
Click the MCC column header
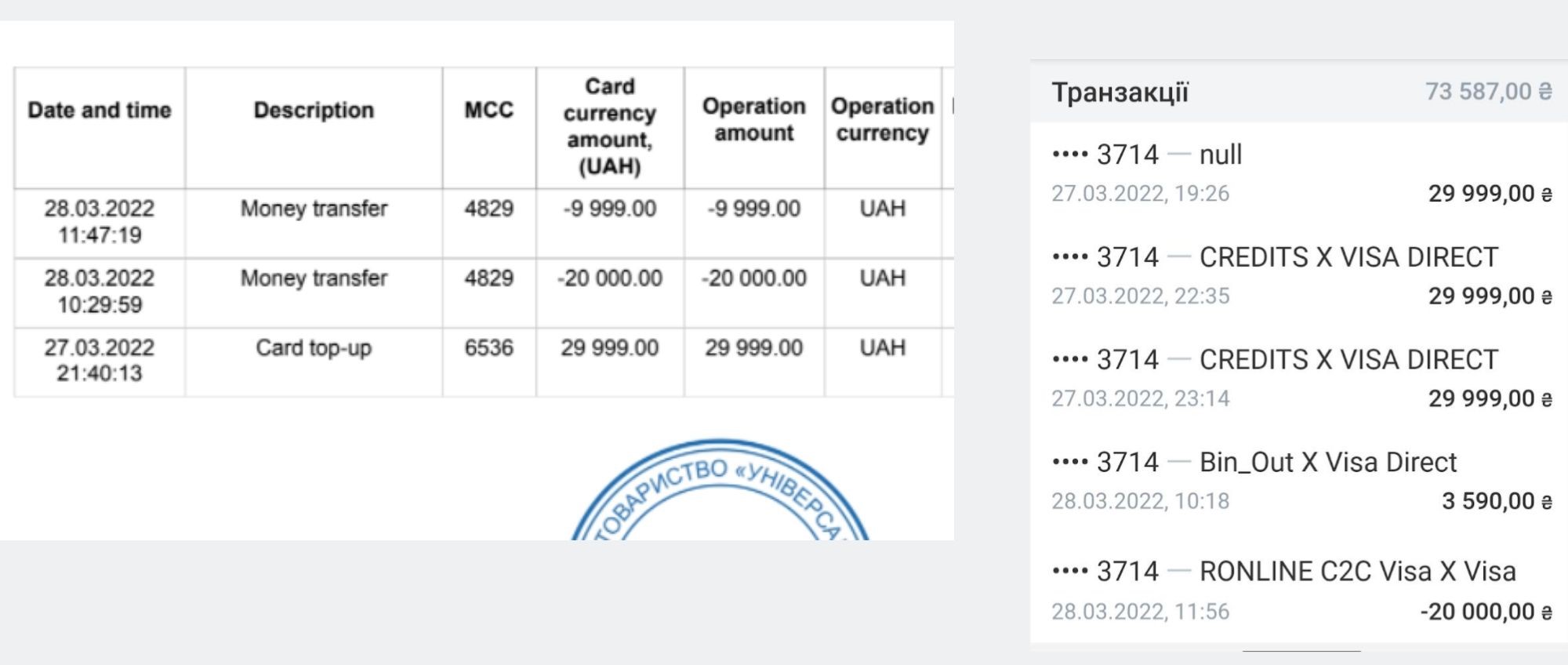click(x=489, y=111)
